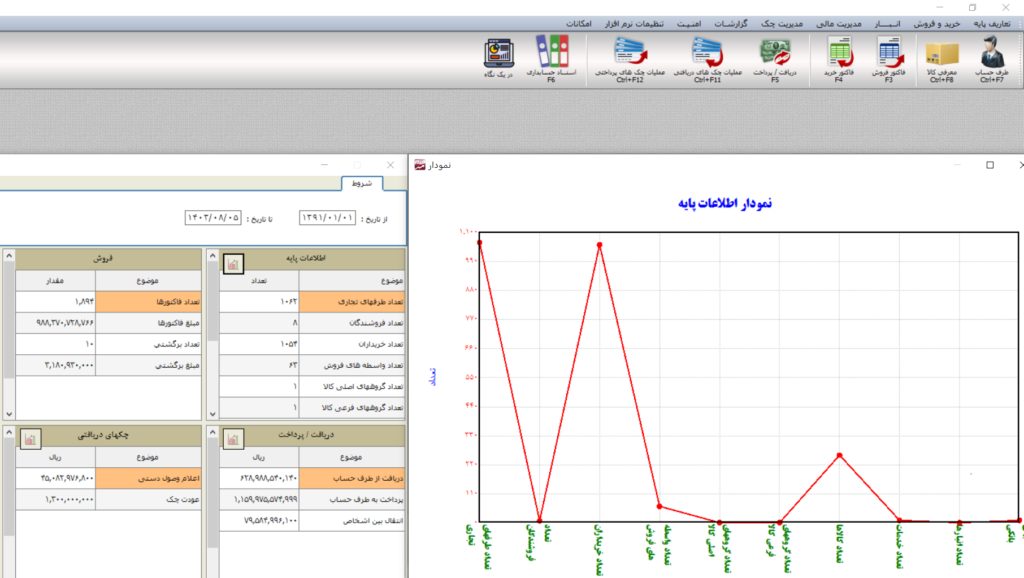Switch to the شروط tab
This screenshot has width=1024, height=578.
362,184
